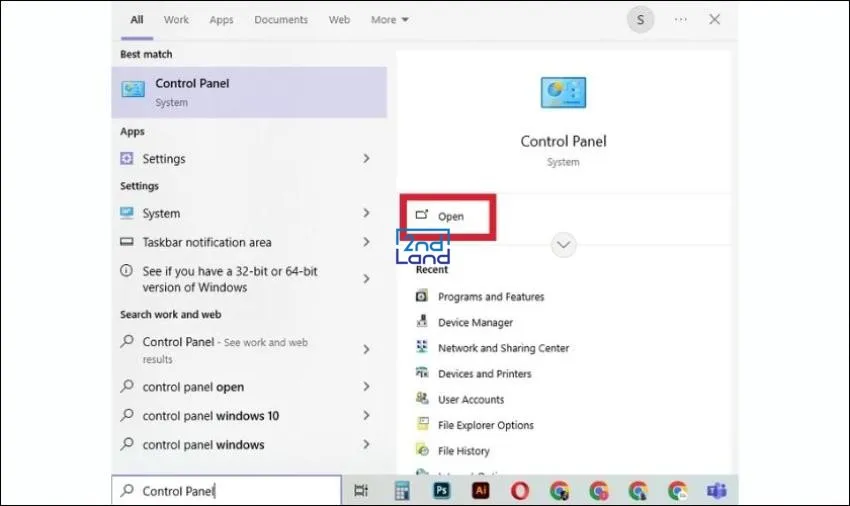The height and width of the screenshot is (506, 850).
Task: Switch to the Apps search tab
Action: point(221,20)
